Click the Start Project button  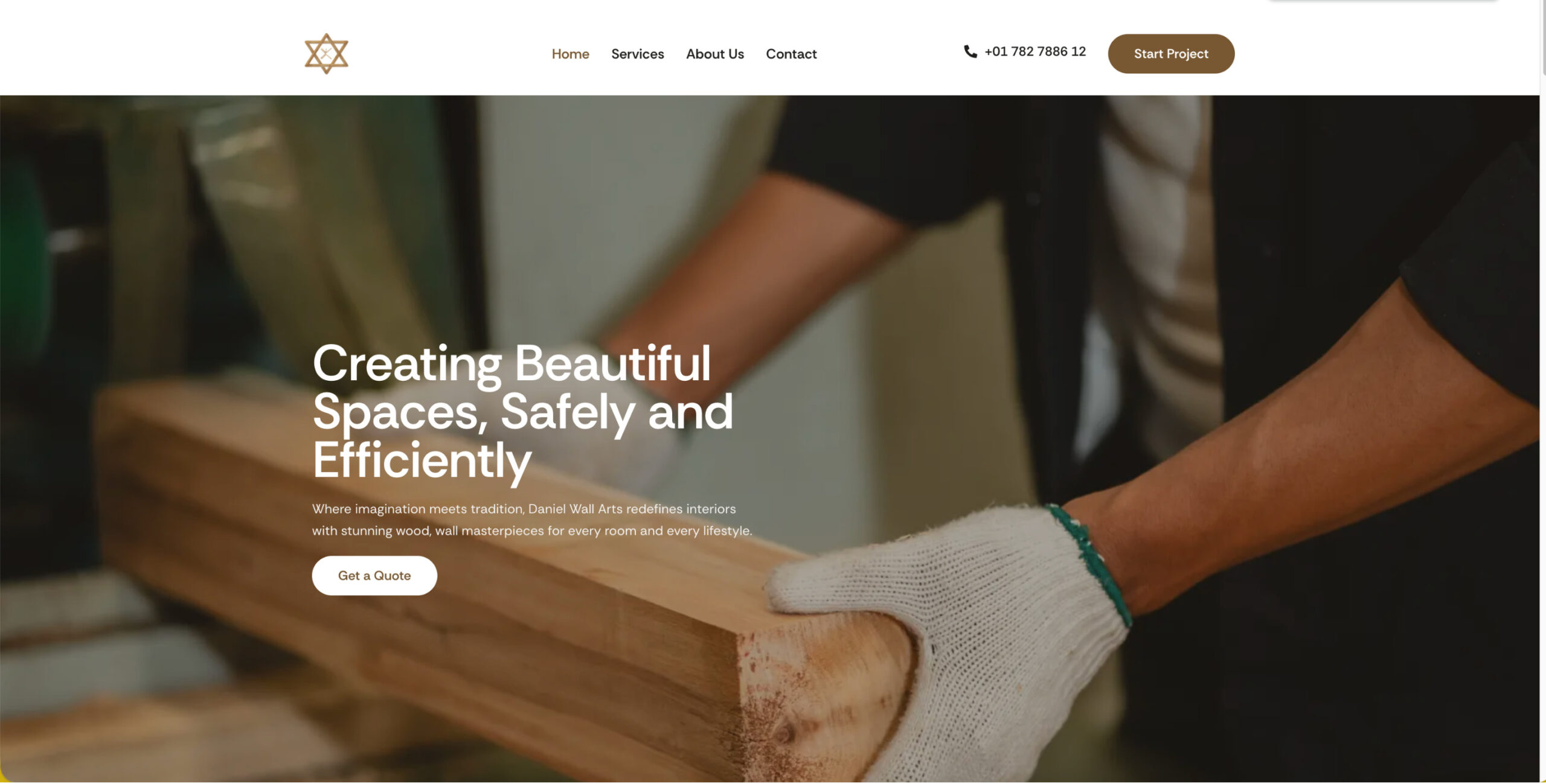point(1171,54)
